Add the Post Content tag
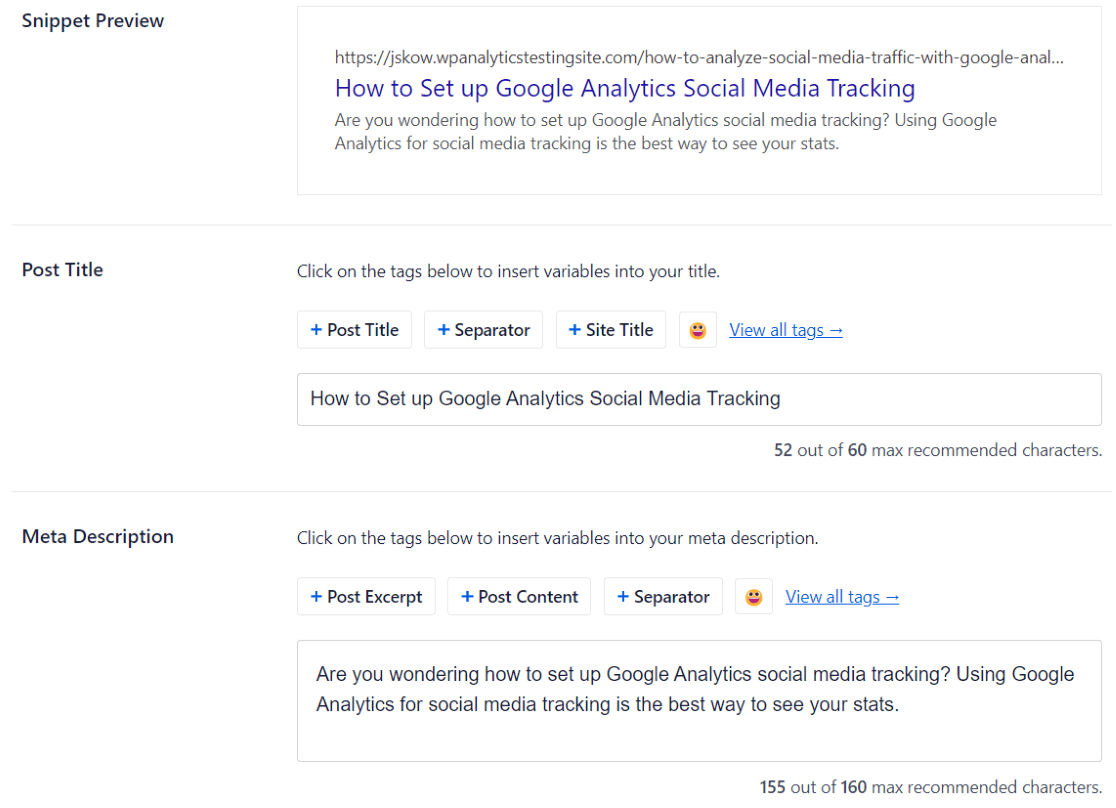 tap(518, 597)
